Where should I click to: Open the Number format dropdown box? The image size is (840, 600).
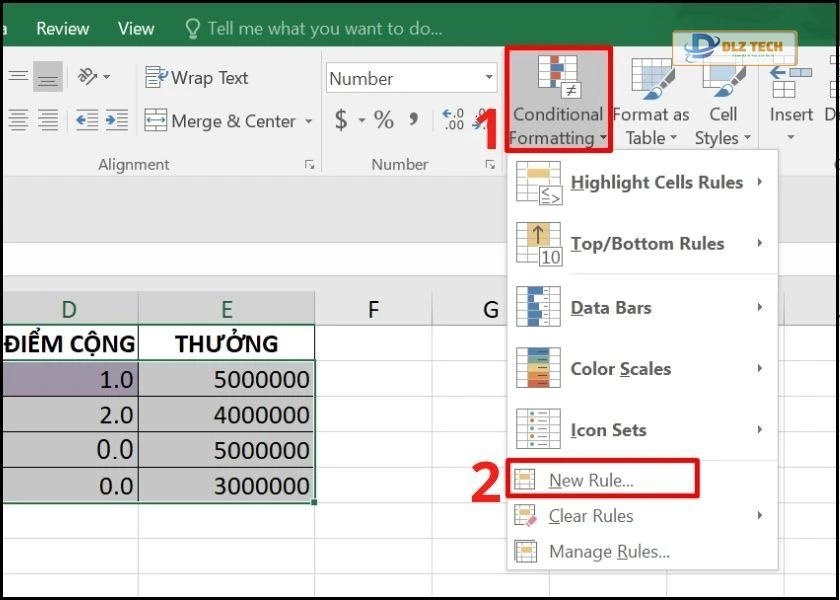coord(411,77)
